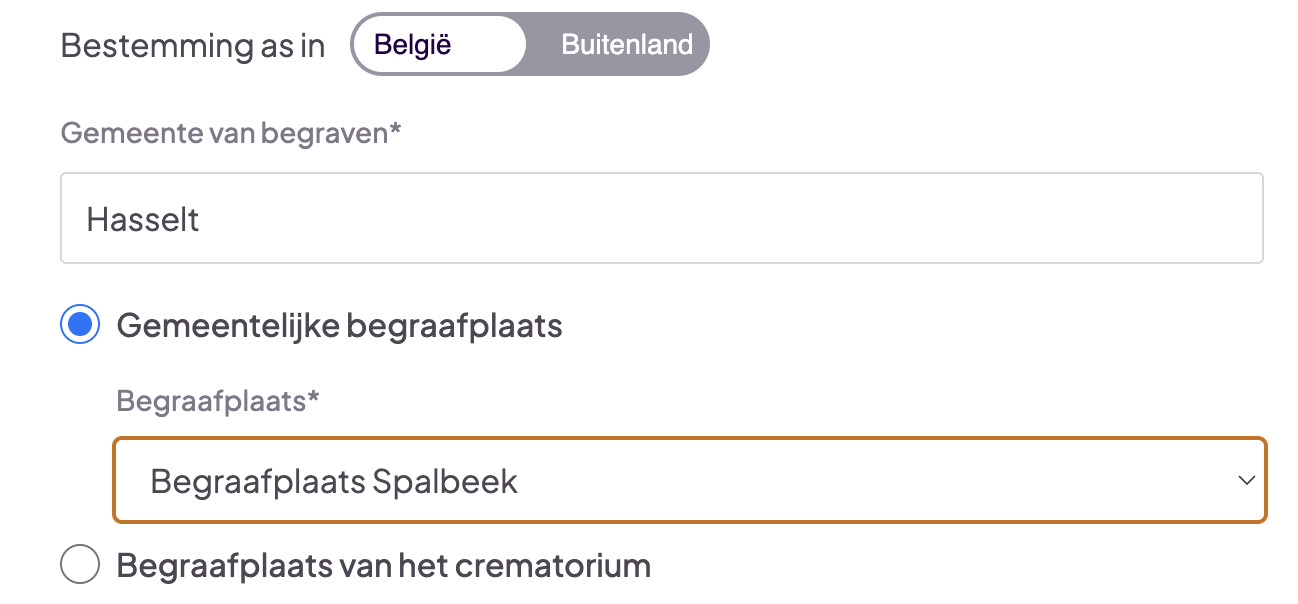Select the Gemeentelijke begraafplaats radio button
1298x604 pixels.
[80, 325]
